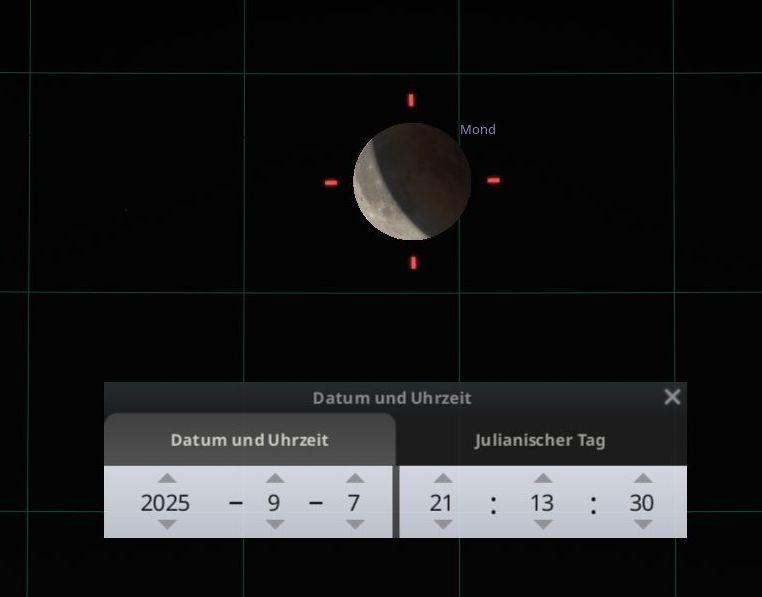Increase the year with the up arrow
The image size is (762, 597).
[167, 479]
